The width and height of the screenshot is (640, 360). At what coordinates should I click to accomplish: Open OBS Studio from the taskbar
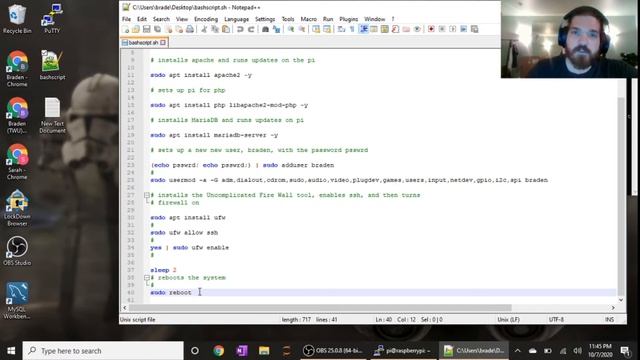[333, 351]
